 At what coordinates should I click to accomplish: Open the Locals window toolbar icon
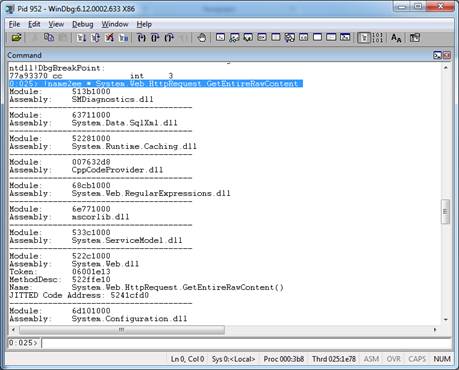pyautogui.click(x=248, y=37)
